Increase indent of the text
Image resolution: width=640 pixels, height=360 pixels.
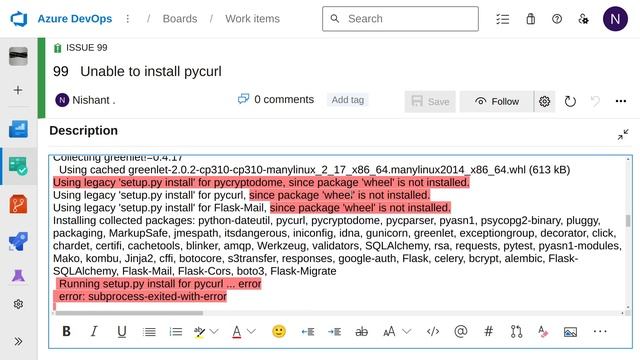334,332
